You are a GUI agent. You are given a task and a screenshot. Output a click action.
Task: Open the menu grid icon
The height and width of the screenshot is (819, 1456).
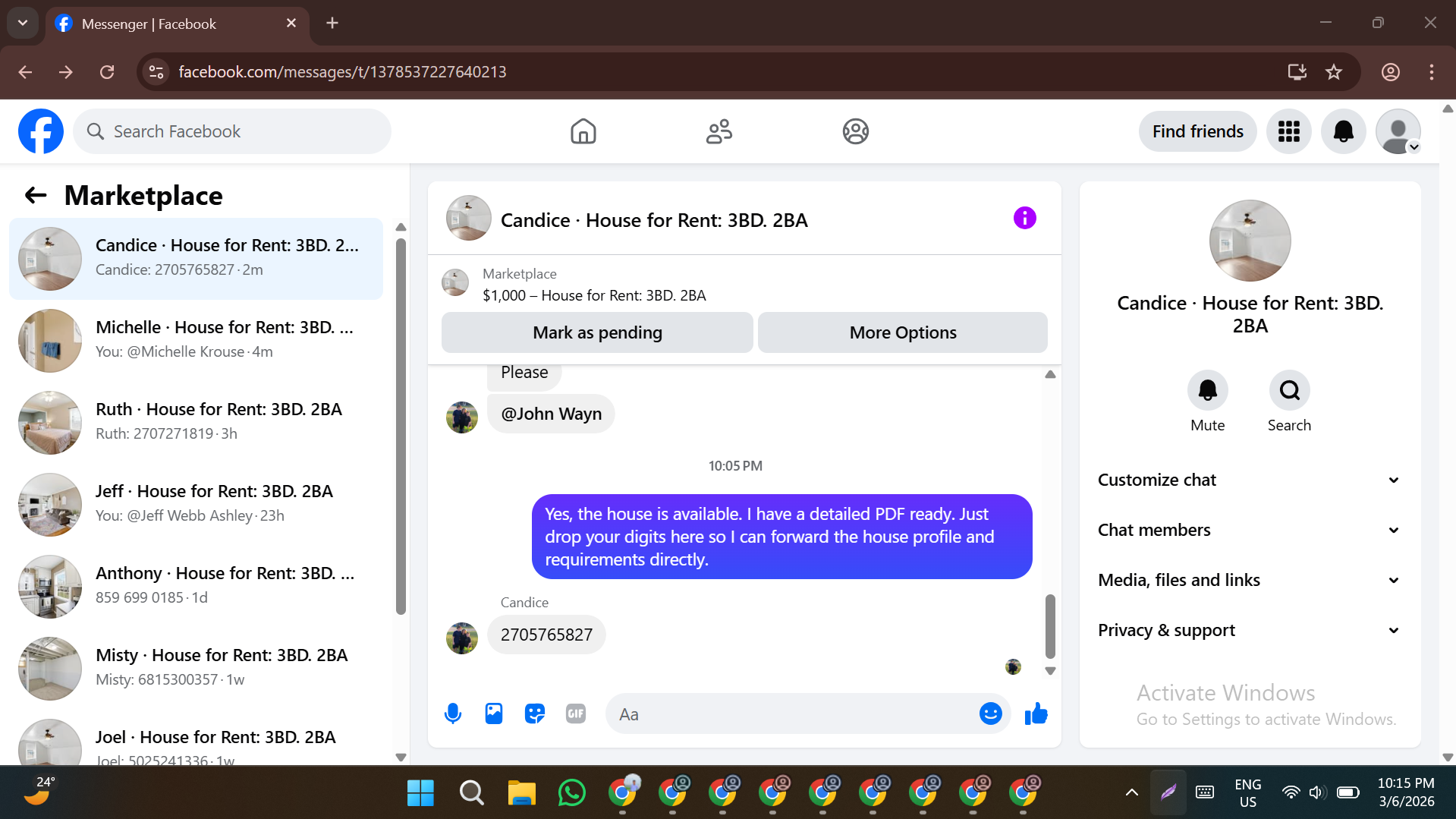[x=1288, y=131]
